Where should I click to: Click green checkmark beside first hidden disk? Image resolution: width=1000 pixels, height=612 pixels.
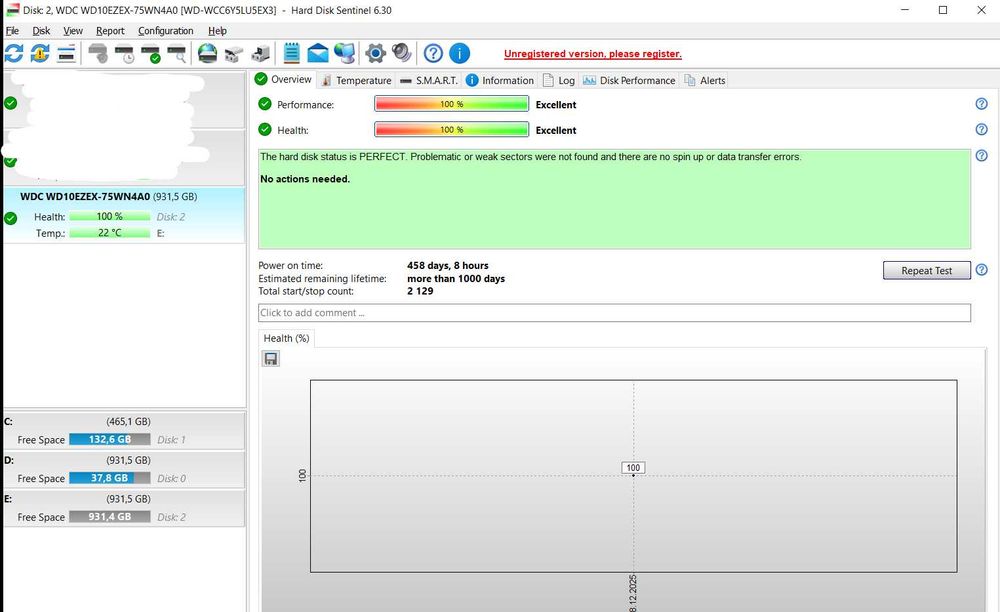pyautogui.click(x=11, y=103)
